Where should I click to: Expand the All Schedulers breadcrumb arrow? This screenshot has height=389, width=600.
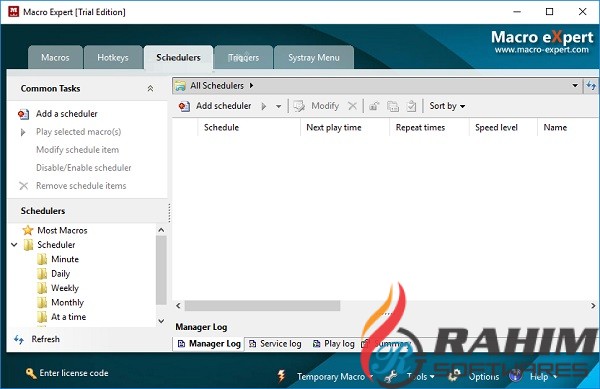tap(251, 86)
